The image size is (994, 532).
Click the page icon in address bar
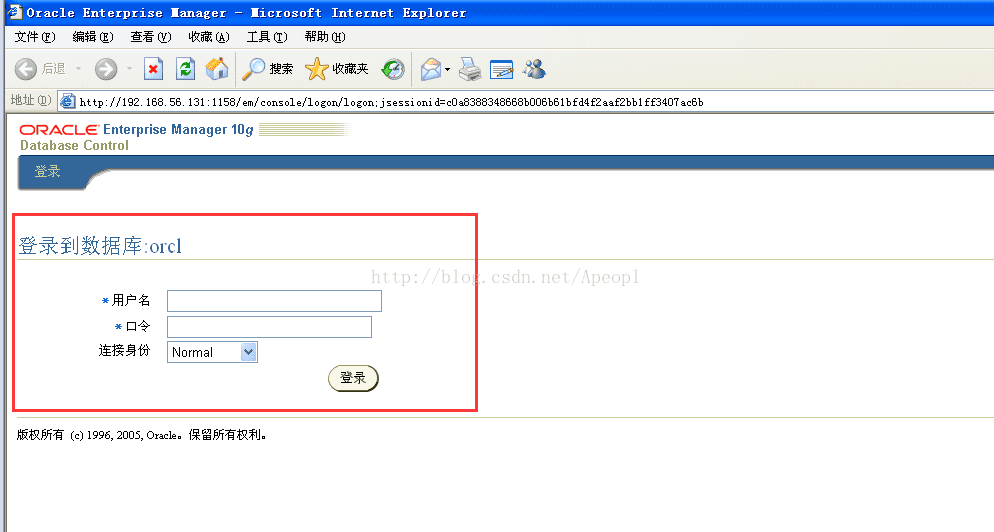pyautogui.click(x=68, y=101)
